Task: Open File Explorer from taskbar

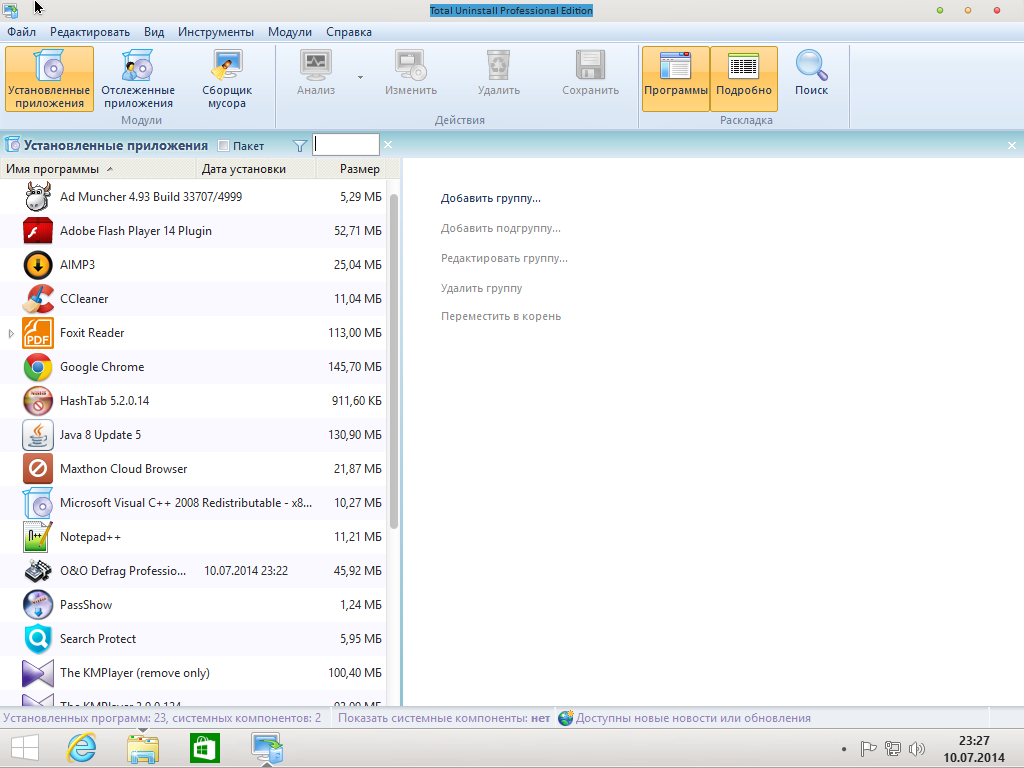Action: (x=143, y=748)
